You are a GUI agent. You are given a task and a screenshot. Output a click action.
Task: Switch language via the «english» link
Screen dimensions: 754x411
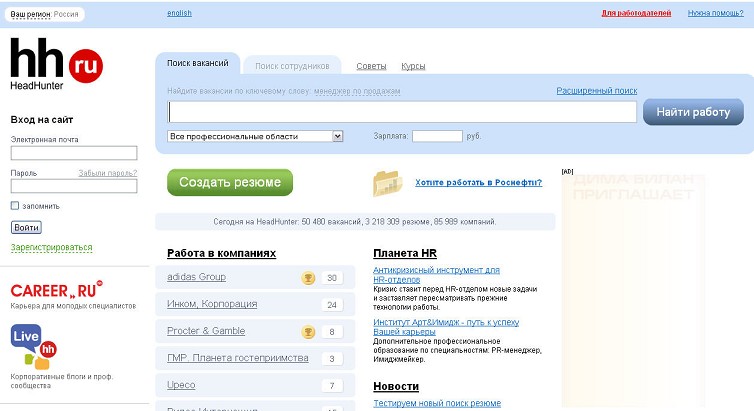click(179, 13)
